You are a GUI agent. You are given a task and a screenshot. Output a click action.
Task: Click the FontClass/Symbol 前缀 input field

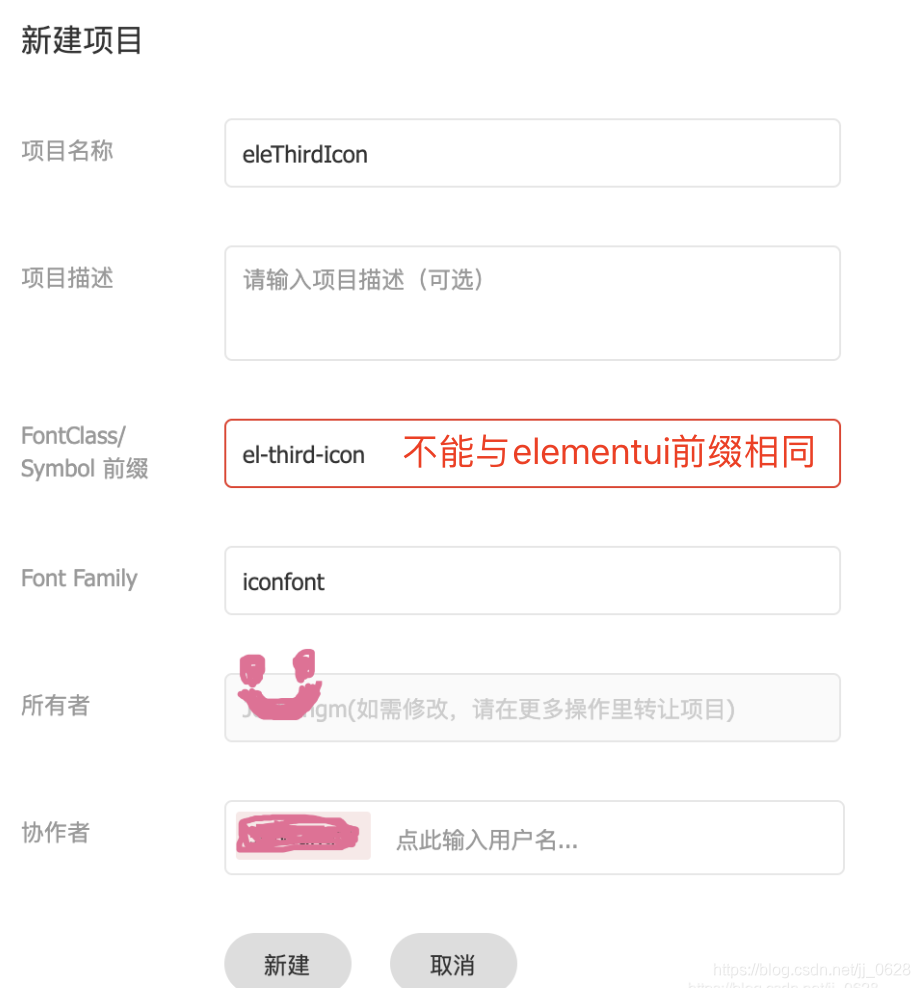click(x=300, y=453)
